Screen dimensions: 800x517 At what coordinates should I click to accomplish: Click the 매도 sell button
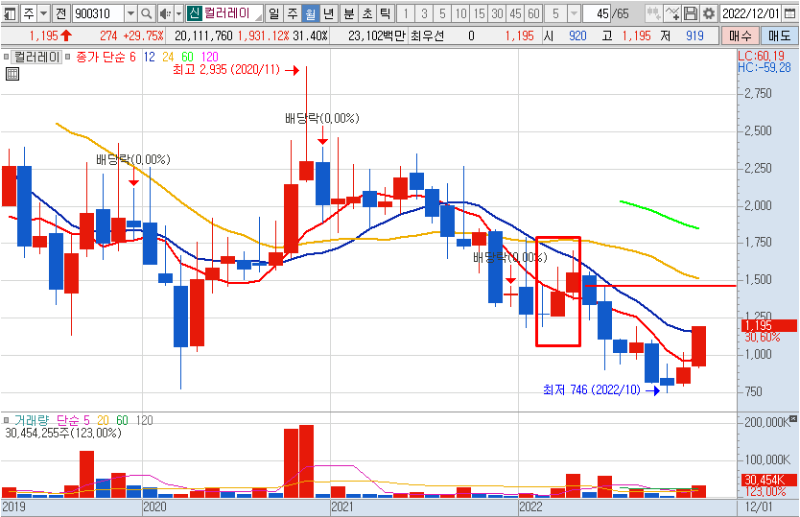[x=779, y=36]
